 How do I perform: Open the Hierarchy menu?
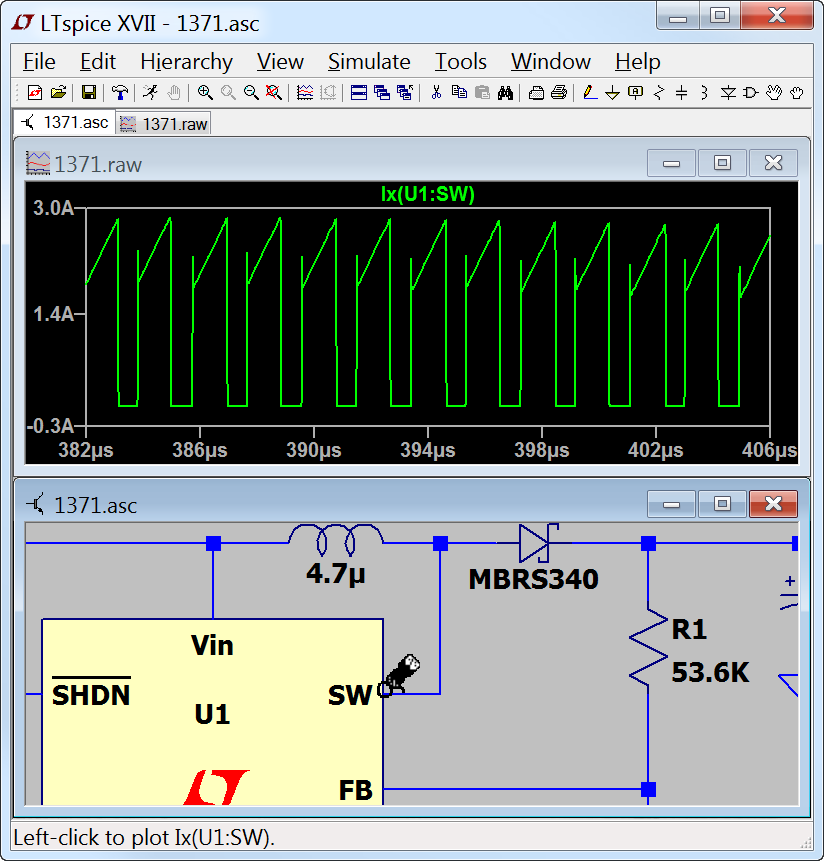186,62
